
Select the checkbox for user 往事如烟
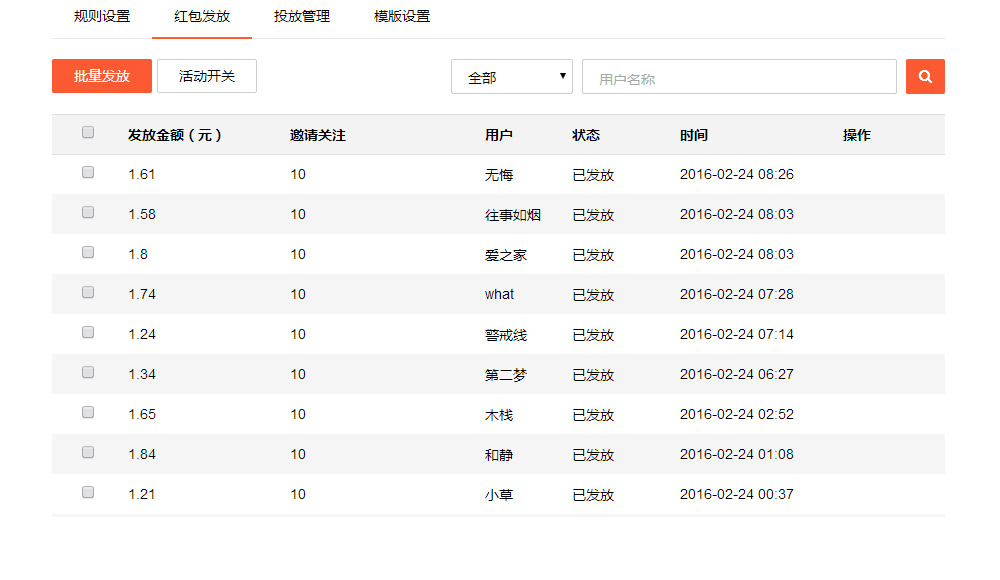88,212
